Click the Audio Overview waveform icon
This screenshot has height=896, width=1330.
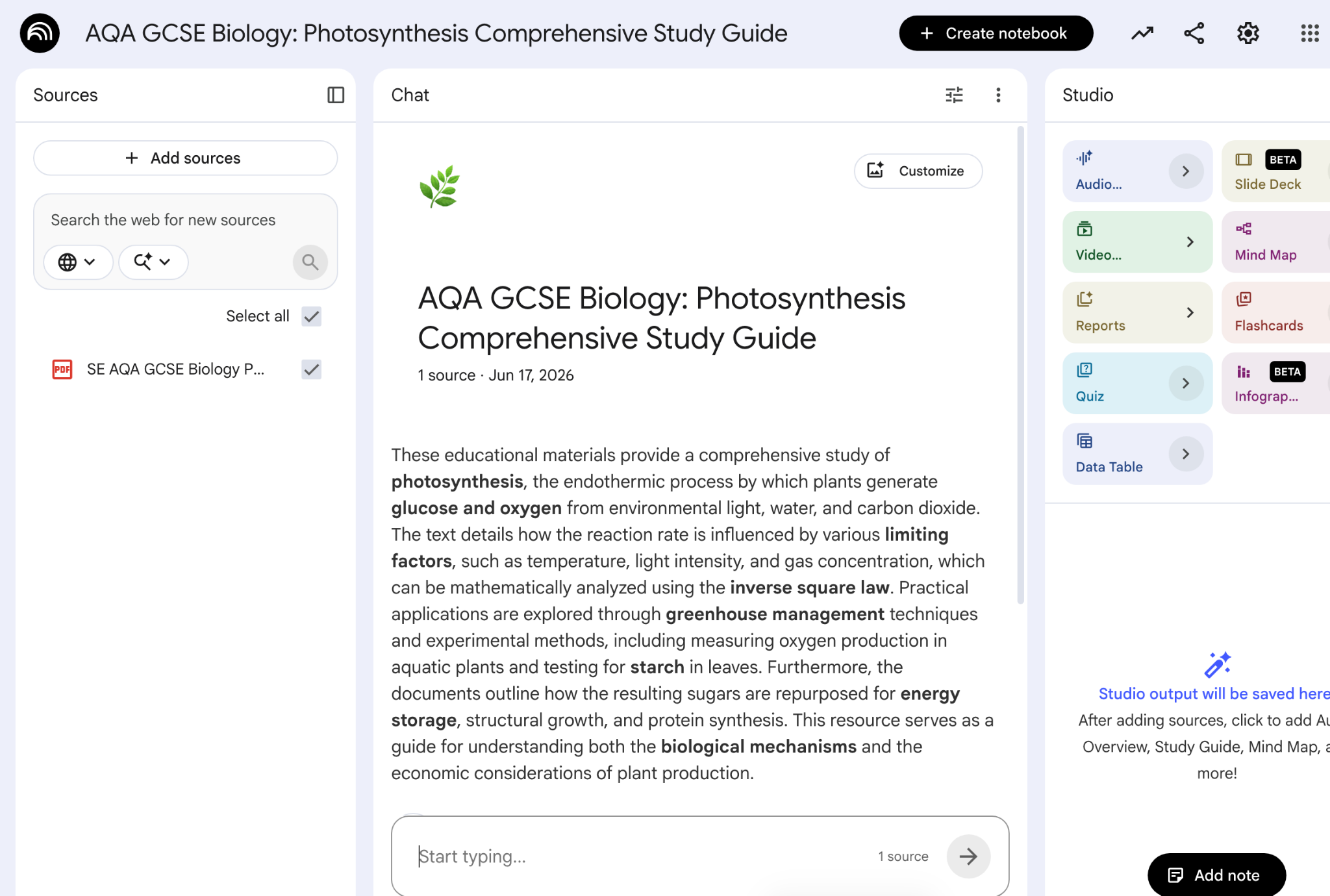pyautogui.click(x=1084, y=158)
